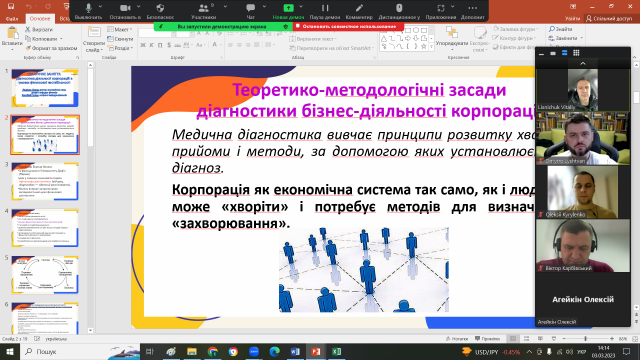Toggle italic text formatting

click(151, 45)
